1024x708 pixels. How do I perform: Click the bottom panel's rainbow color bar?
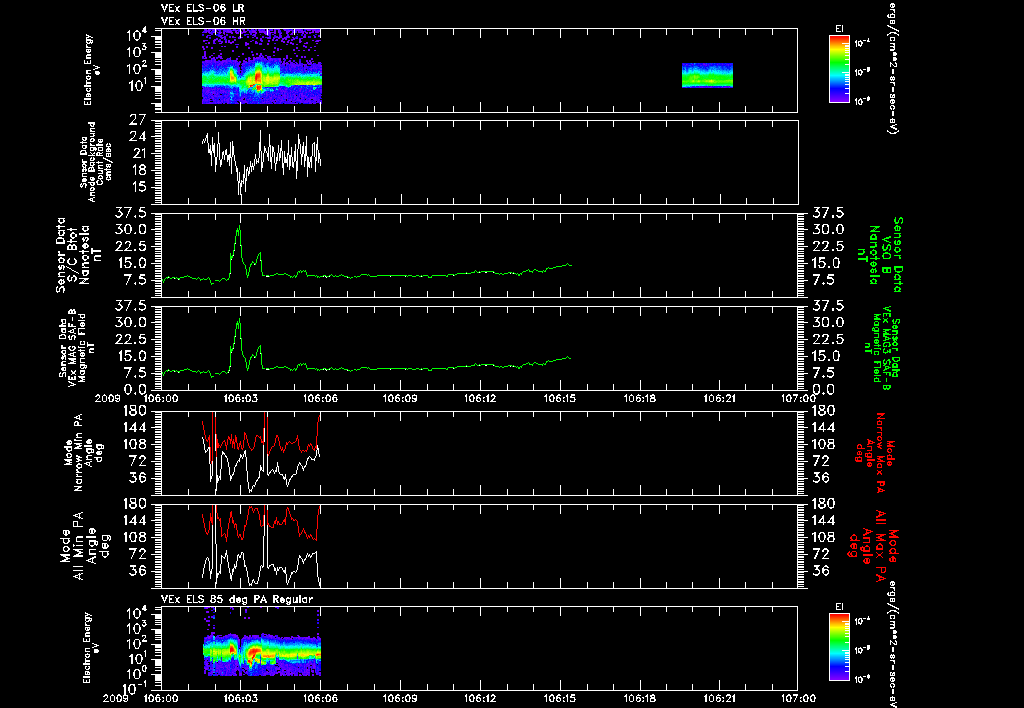839,647
